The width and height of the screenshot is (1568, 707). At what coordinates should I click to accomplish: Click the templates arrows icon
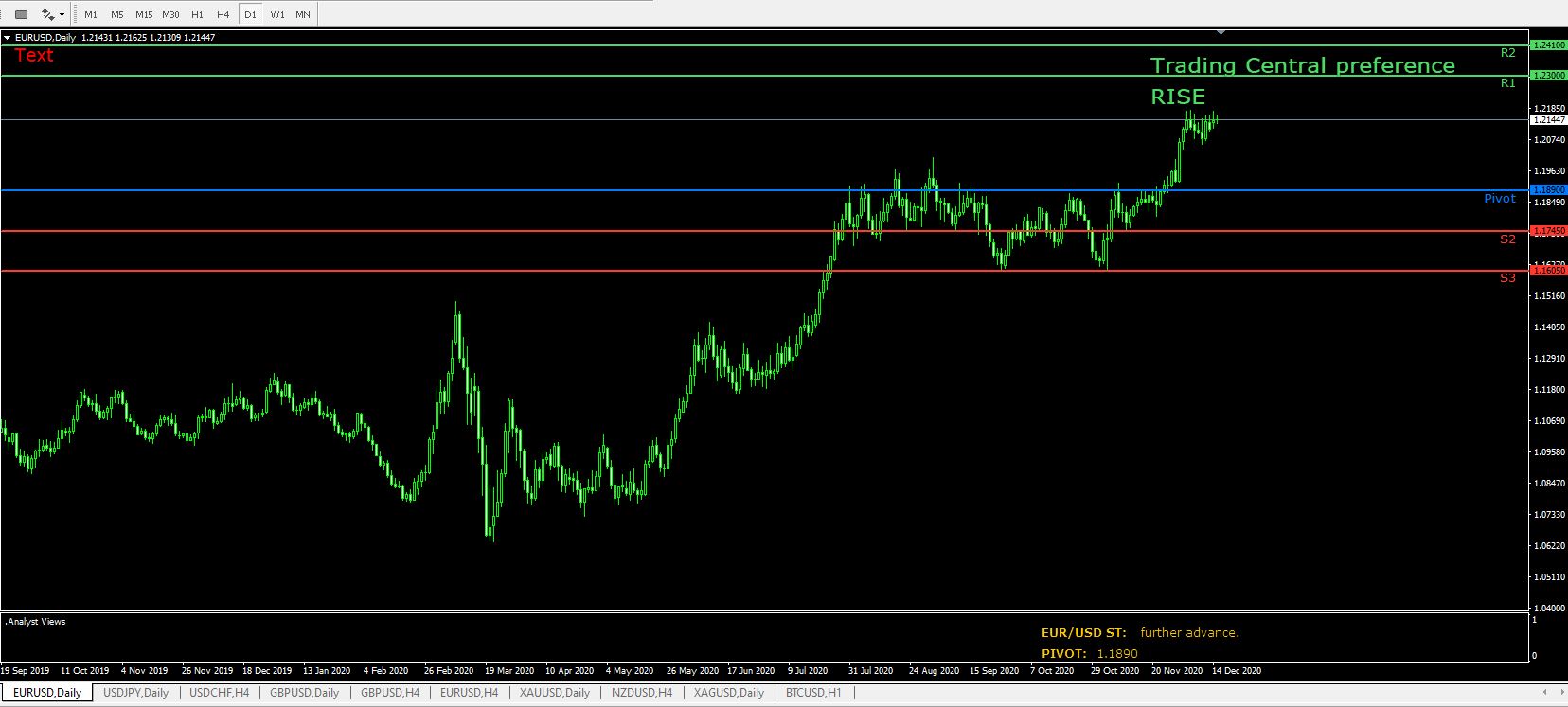47,14
